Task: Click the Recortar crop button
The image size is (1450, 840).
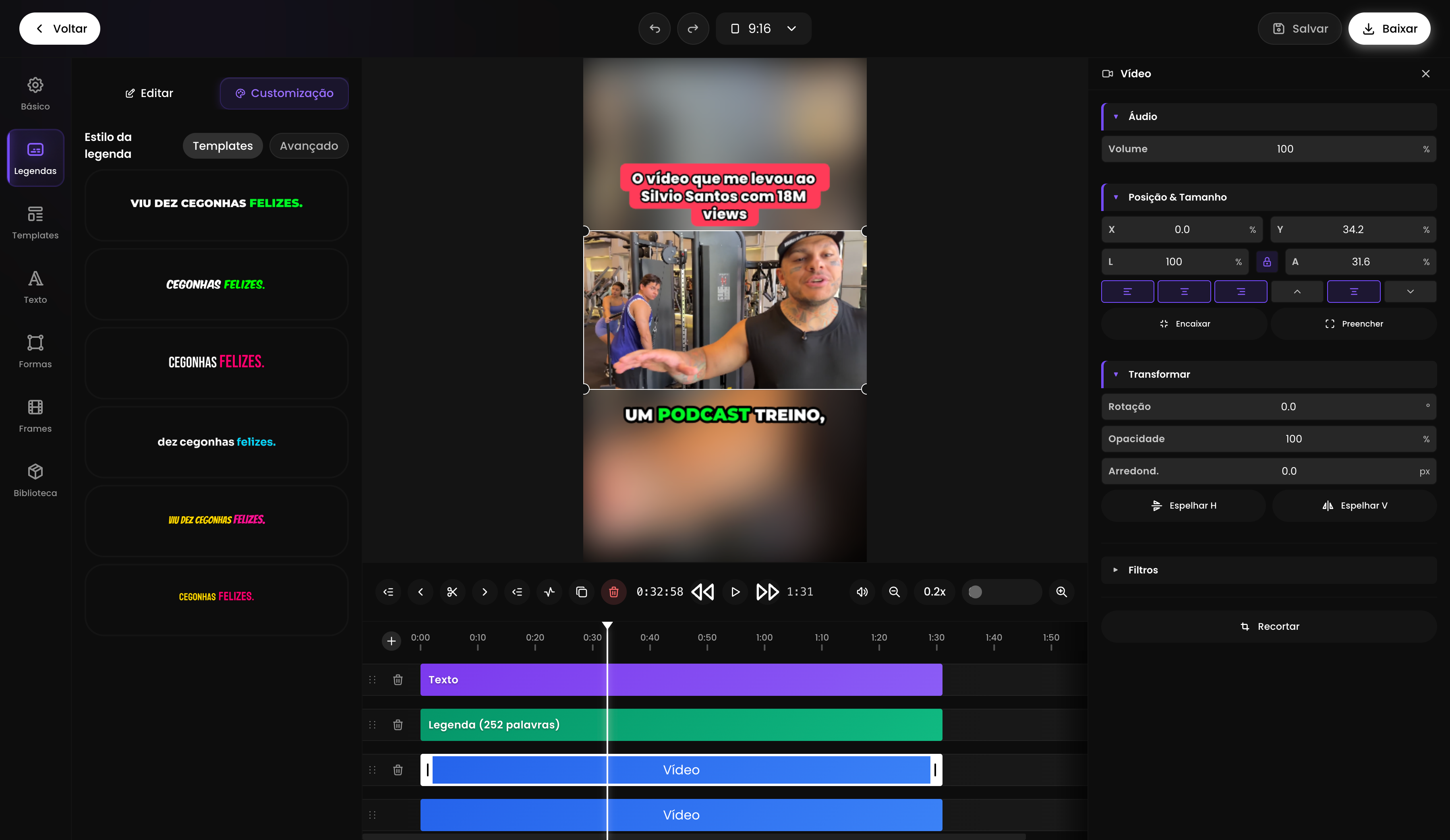Action: click(1269, 626)
